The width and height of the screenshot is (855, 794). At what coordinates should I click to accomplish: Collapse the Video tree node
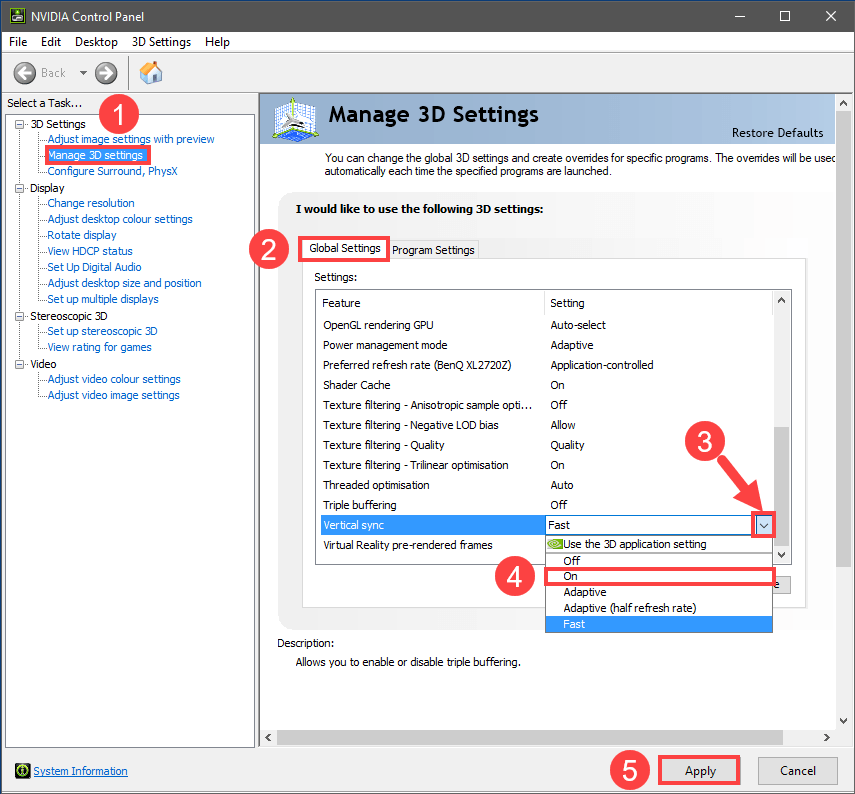[20, 364]
